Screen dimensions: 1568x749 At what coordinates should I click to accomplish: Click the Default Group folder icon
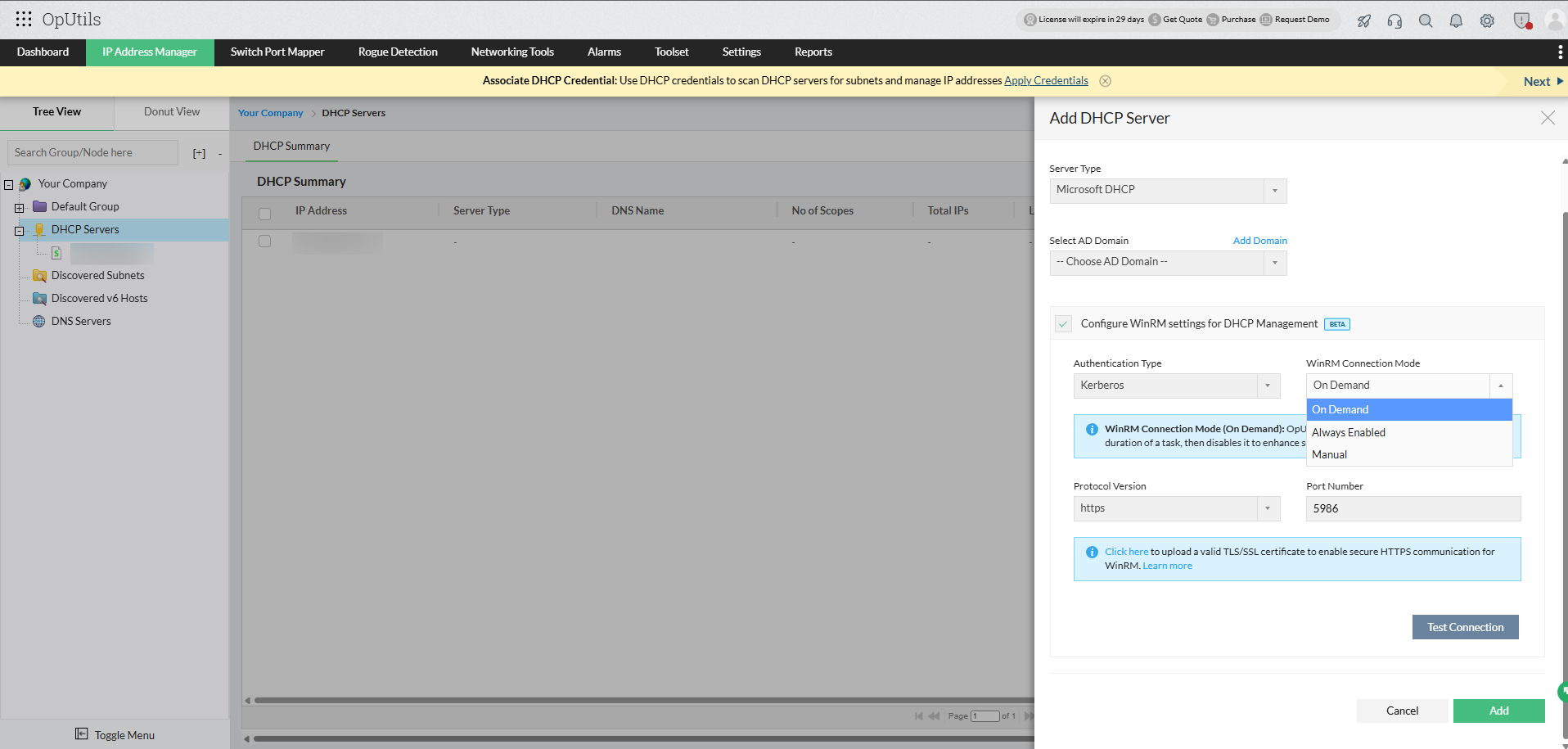pyautogui.click(x=39, y=206)
